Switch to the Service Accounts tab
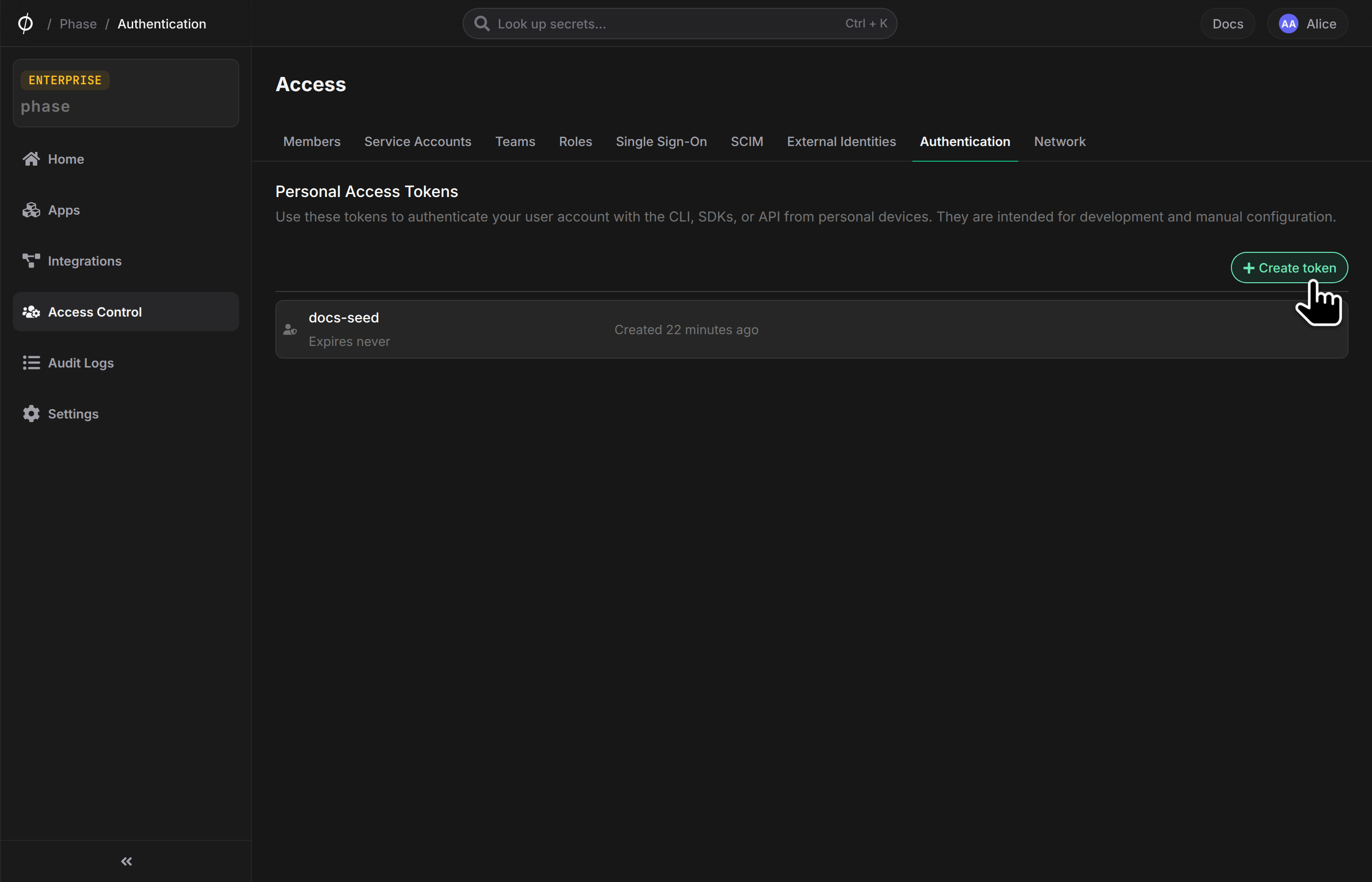The height and width of the screenshot is (882, 1372). tap(417, 142)
